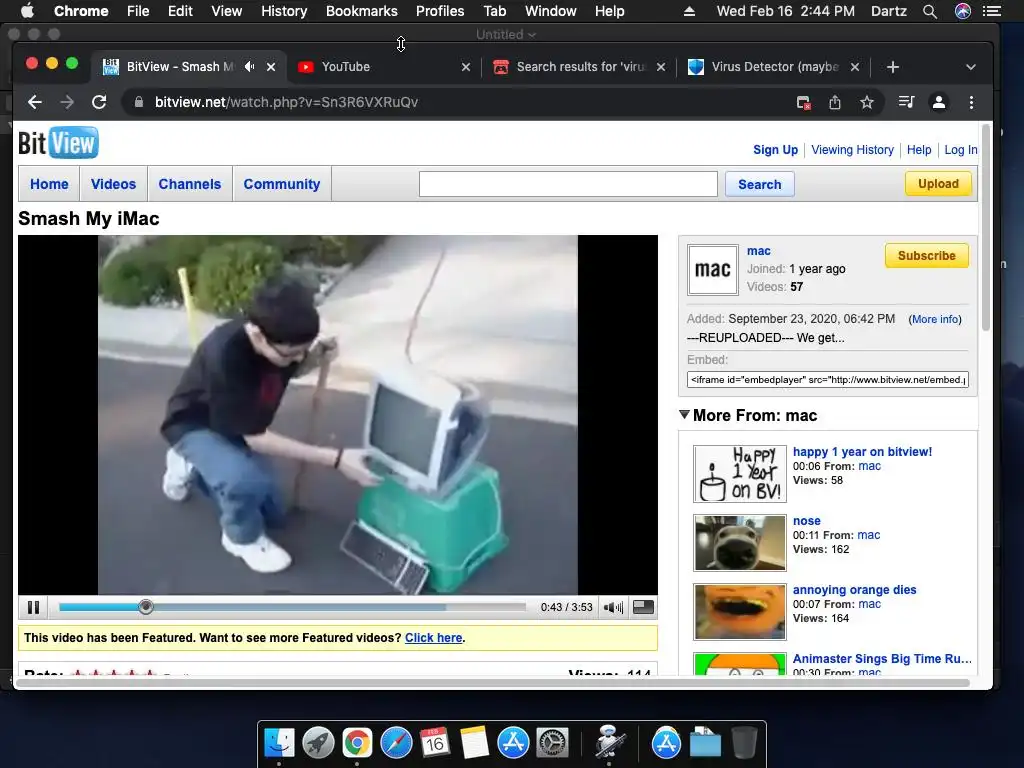
Task: Open the media controls icon in Chrome toolbar
Action: point(906,102)
